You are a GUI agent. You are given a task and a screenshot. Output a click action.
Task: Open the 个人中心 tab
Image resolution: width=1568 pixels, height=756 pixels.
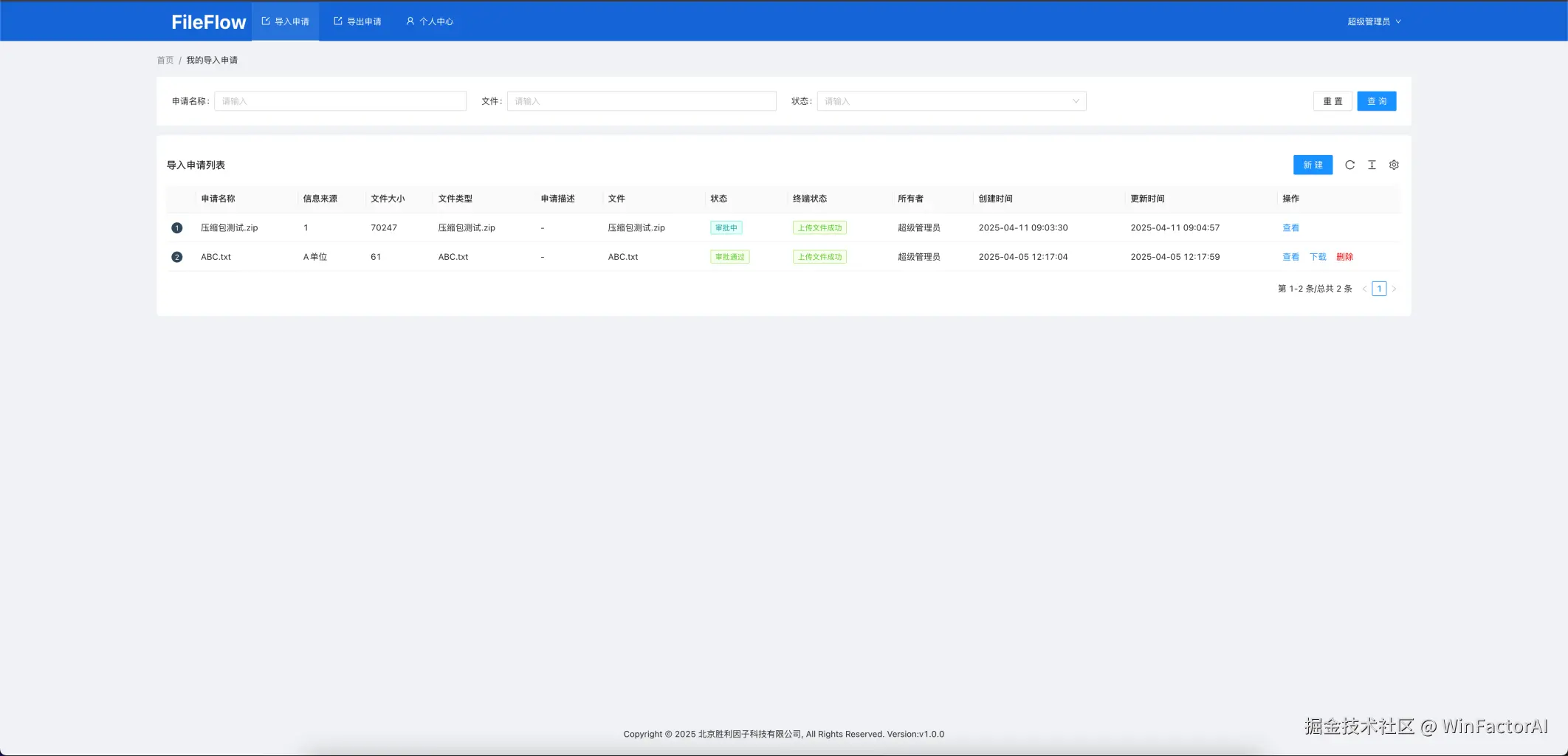(430, 21)
